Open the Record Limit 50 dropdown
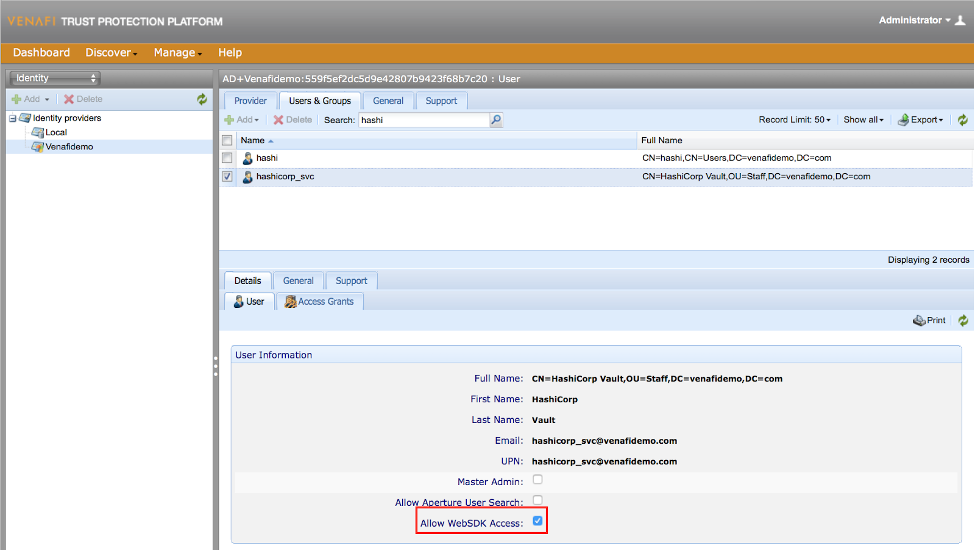This screenshot has width=974, height=550. click(794, 120)
